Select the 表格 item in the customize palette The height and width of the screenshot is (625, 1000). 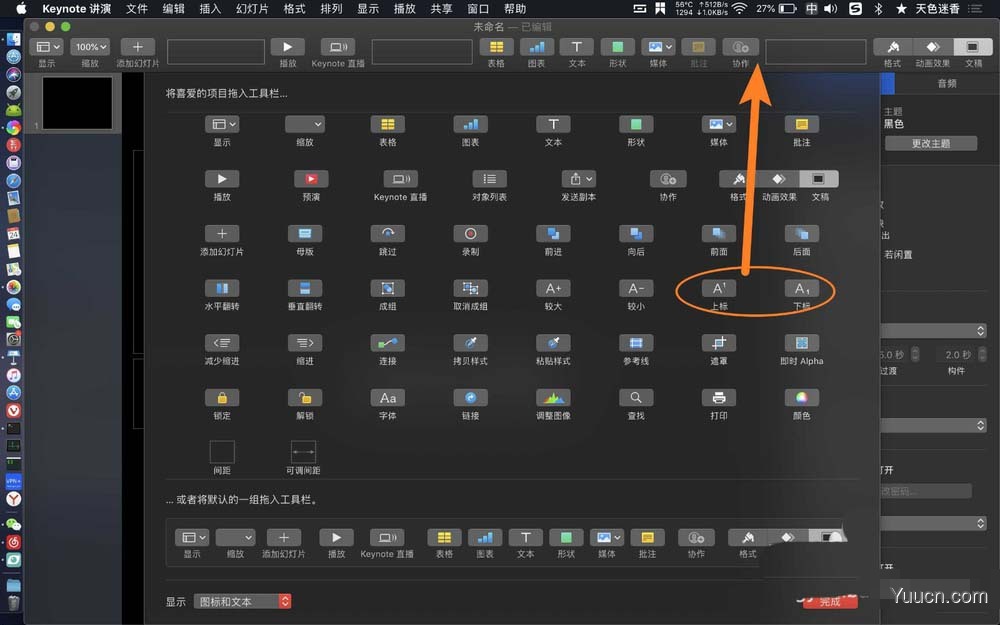[x=388, y=124]
